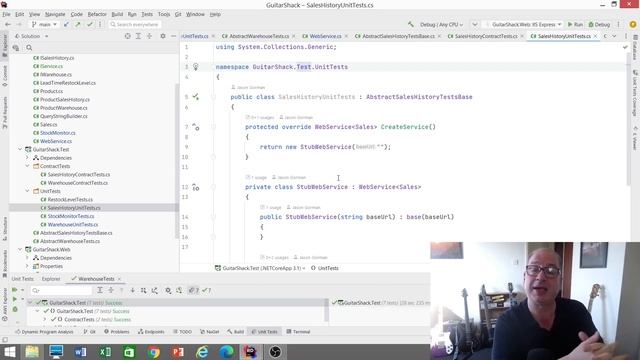Viewport: 640px width, 360px height.
Task: Open the unit test session options gear icon
Action: (x=168, y=290)
